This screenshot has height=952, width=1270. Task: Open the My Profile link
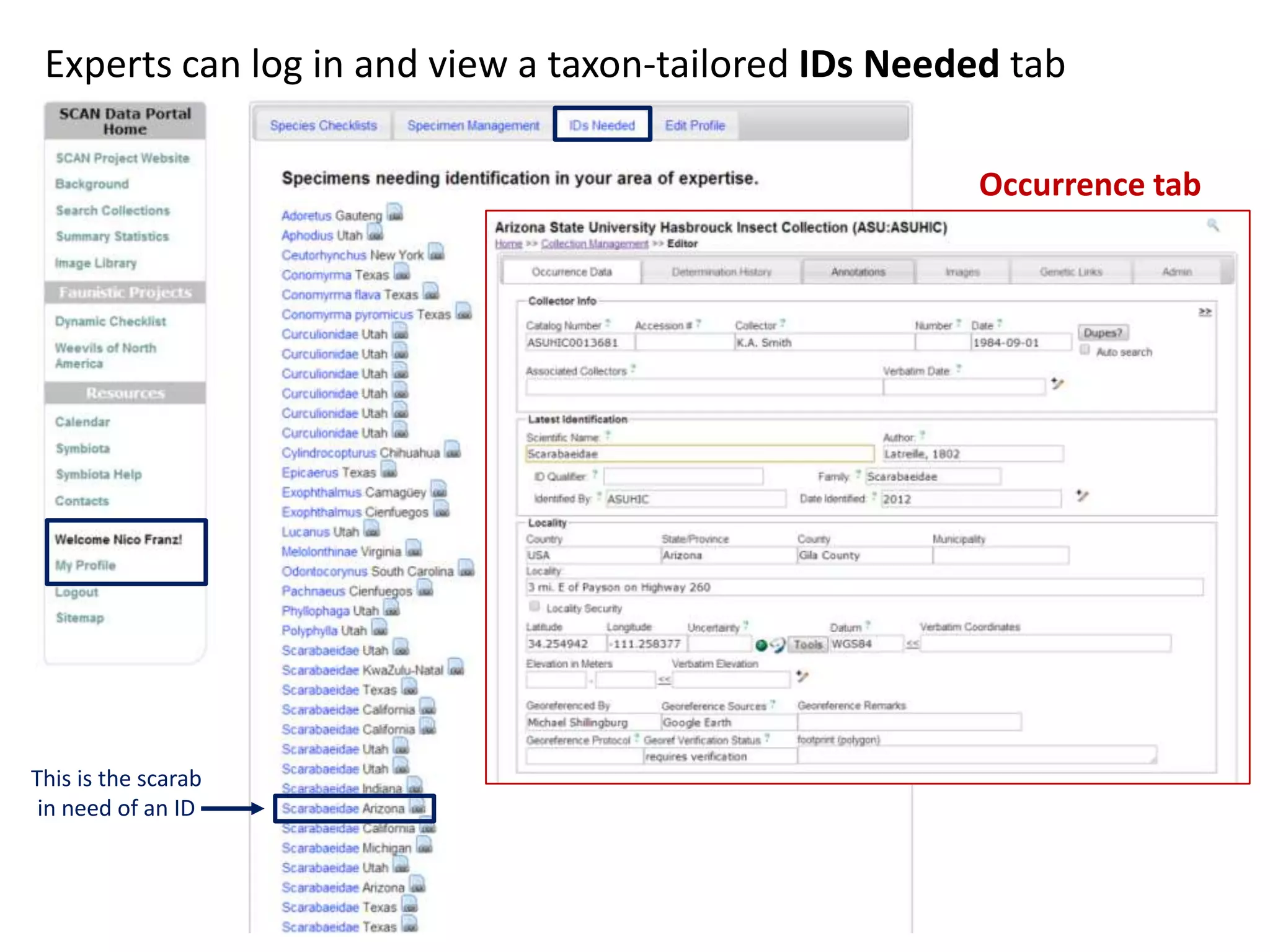85,565
